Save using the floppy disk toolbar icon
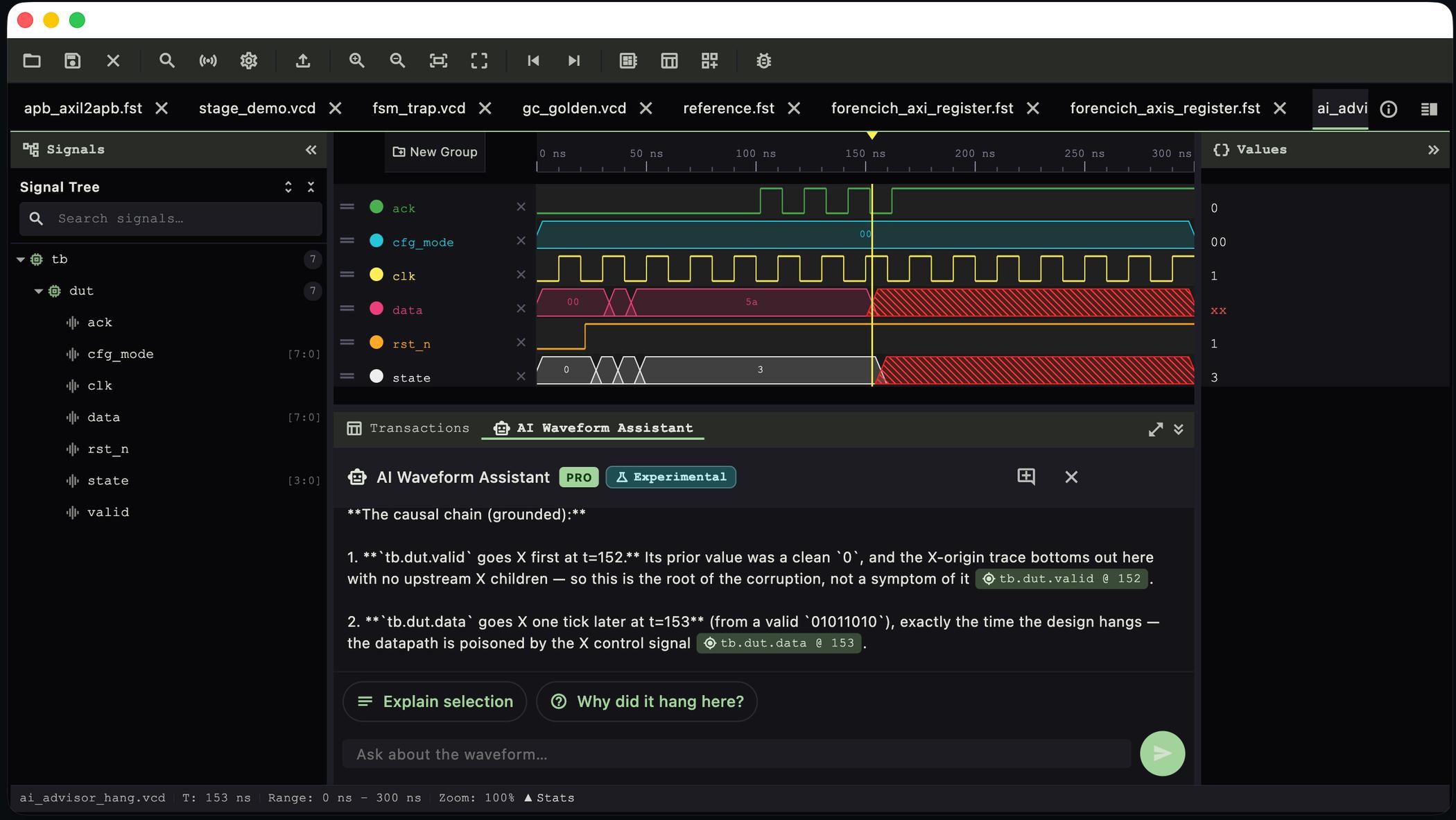This screenshot has width=1456, height=820. pos(73,61)
